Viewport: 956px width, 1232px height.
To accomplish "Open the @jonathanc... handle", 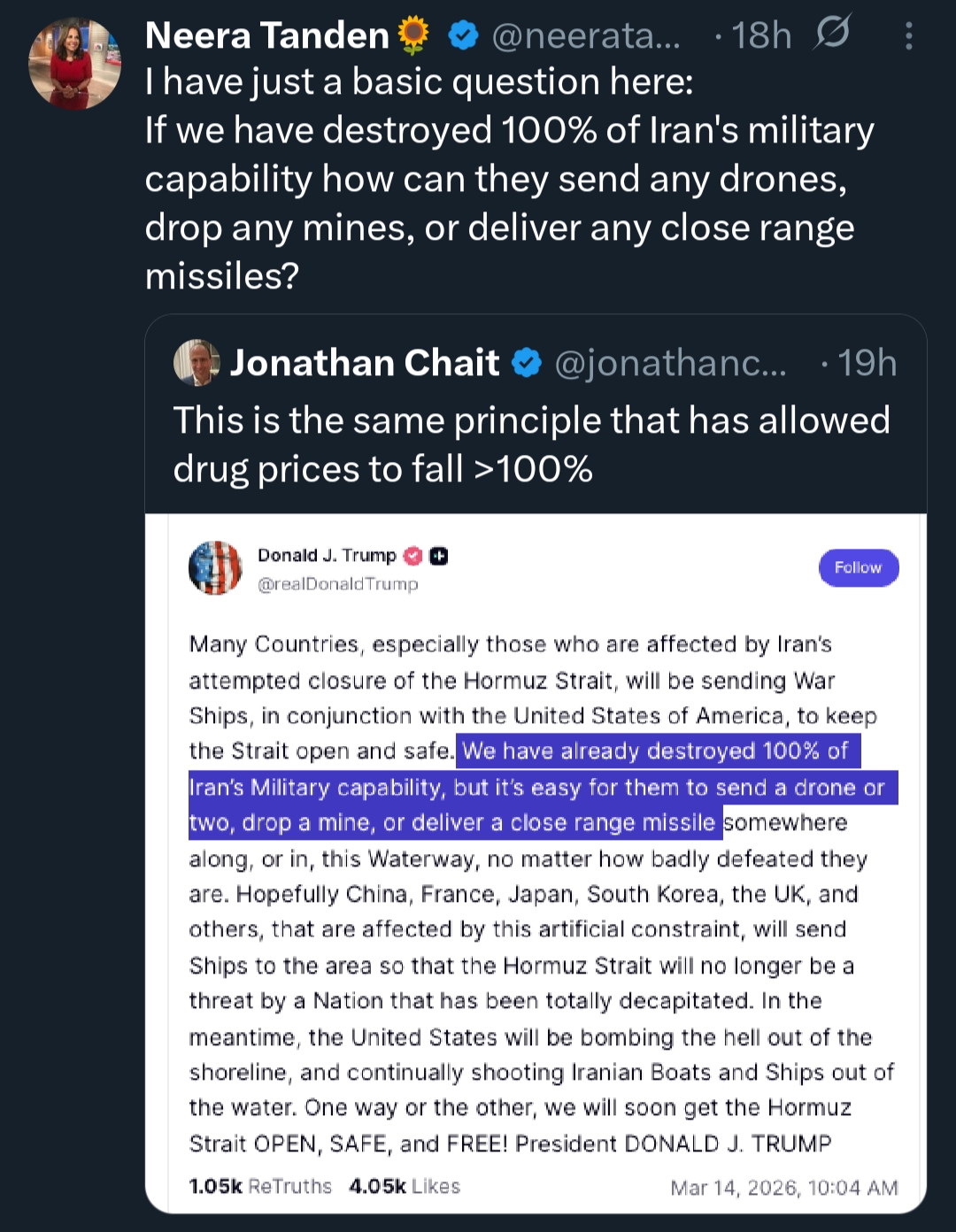I will point(670,363).
